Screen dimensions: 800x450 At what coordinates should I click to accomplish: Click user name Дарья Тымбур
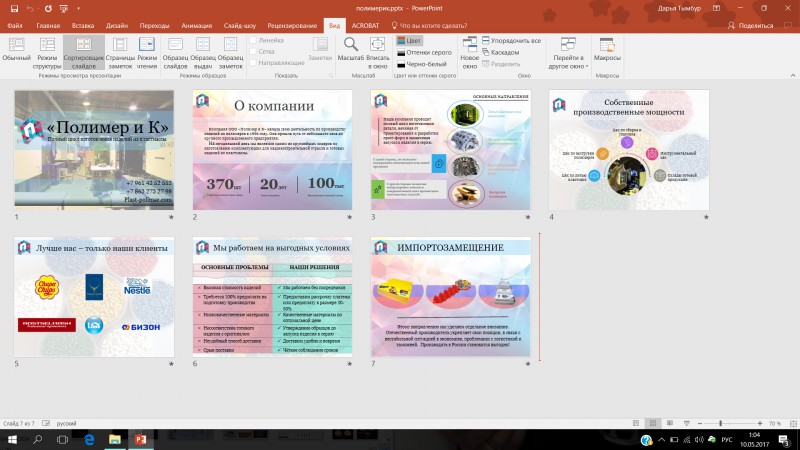point(679,8)
